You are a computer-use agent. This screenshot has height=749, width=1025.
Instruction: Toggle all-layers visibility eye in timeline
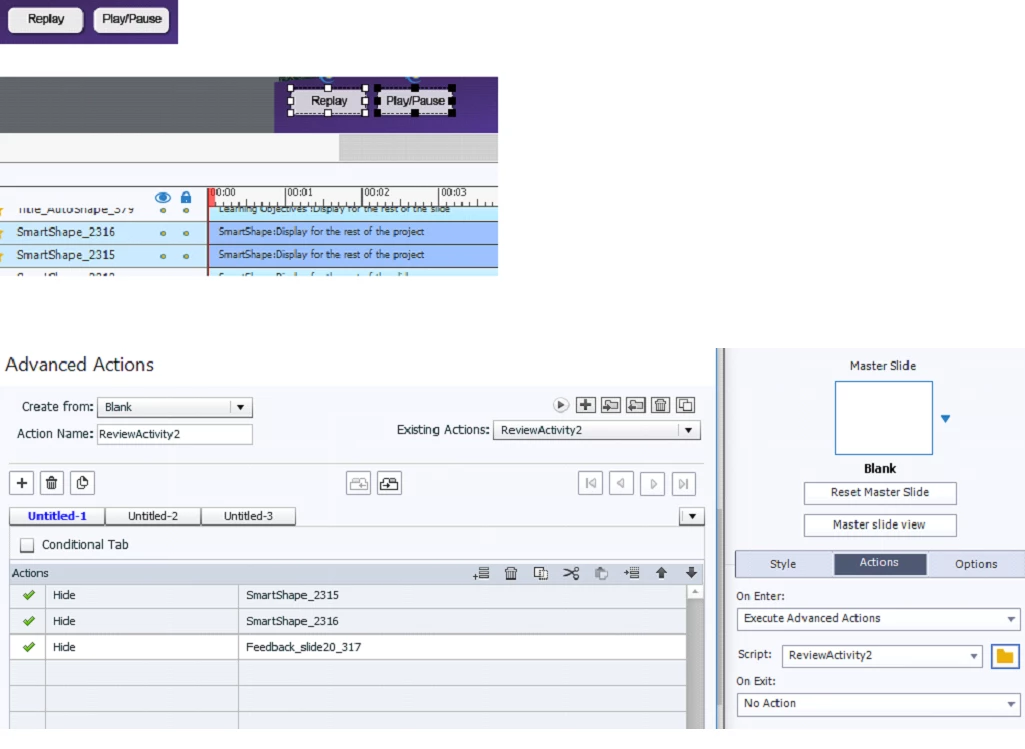(163, 197)
